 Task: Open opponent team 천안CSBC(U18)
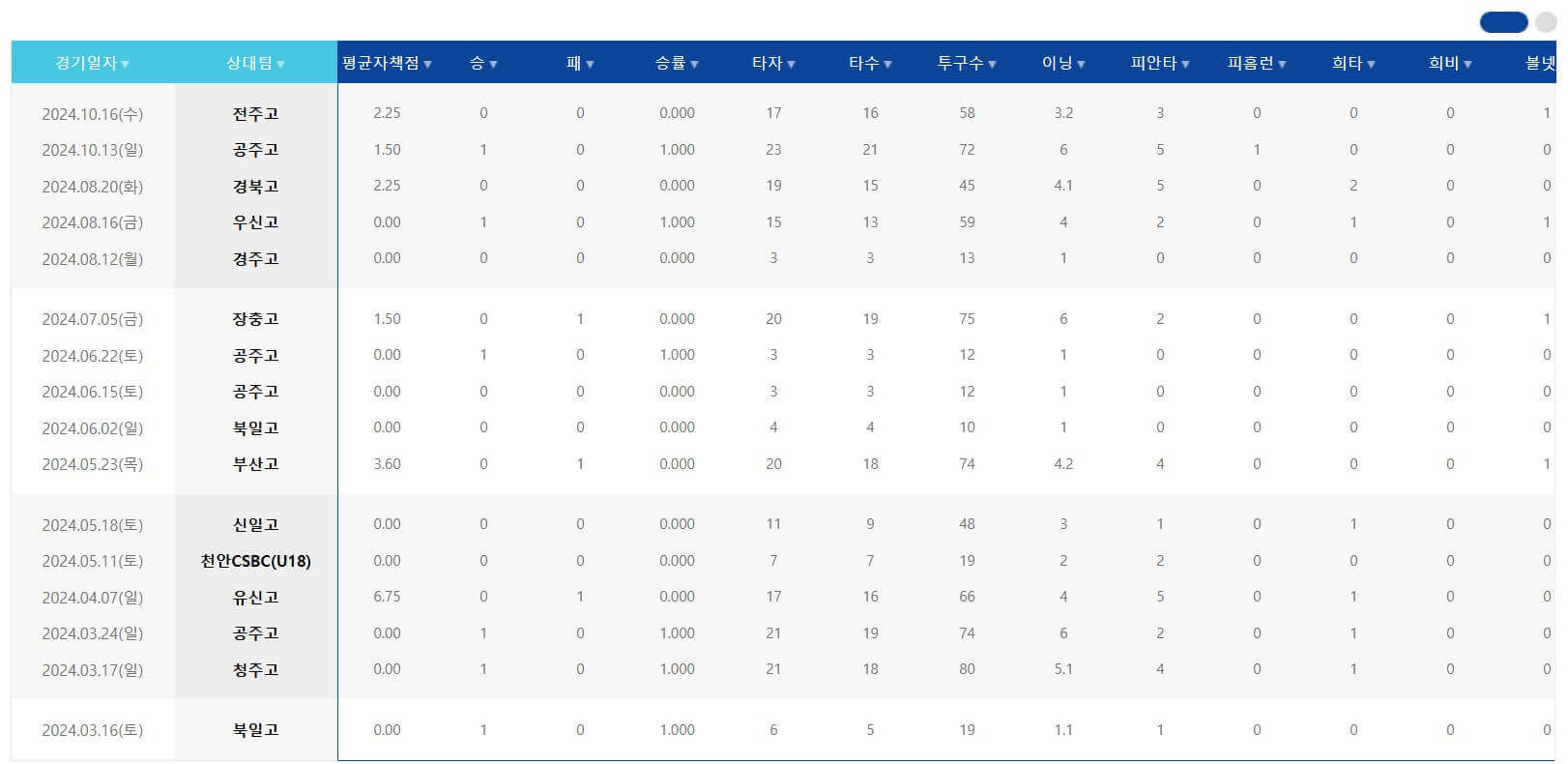(x=256, y=561)
